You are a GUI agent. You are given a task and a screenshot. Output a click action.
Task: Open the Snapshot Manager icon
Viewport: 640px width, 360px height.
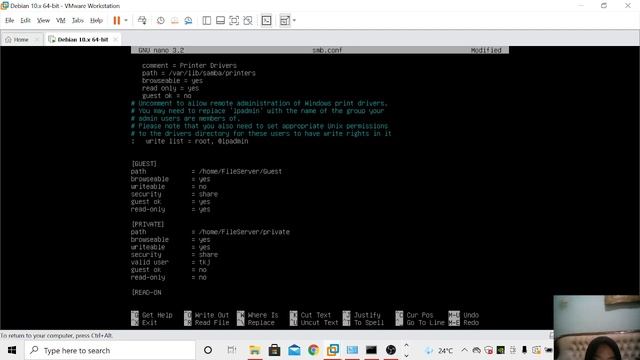[x=188, y=20]
